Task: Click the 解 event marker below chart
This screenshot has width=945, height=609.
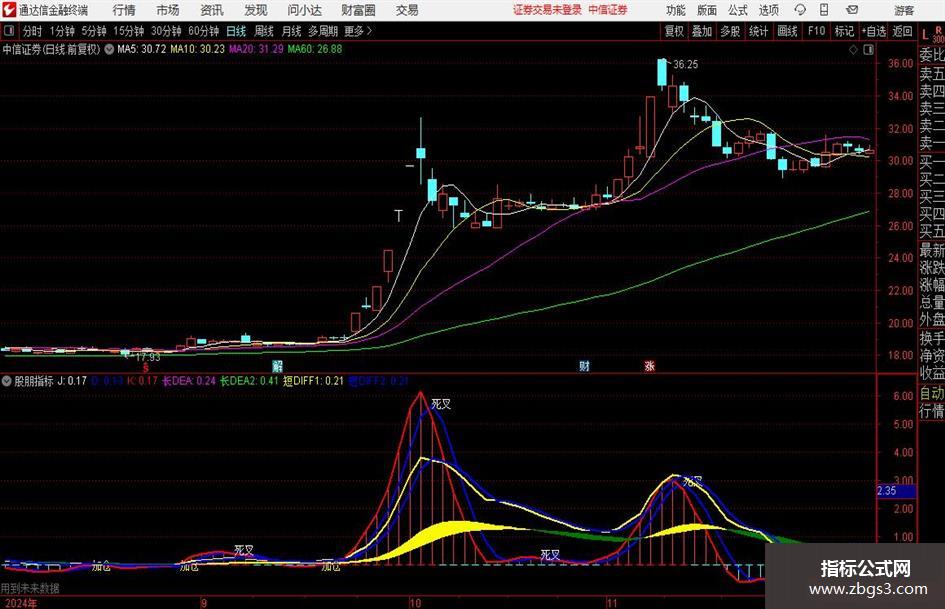Action: [x=277, y=366]
